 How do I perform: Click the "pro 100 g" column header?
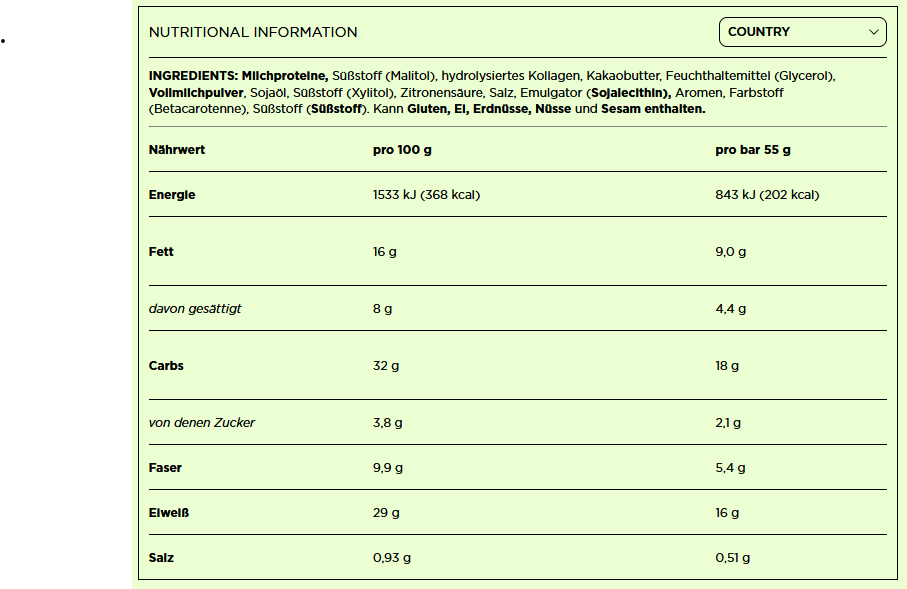(x=402, y=150)
